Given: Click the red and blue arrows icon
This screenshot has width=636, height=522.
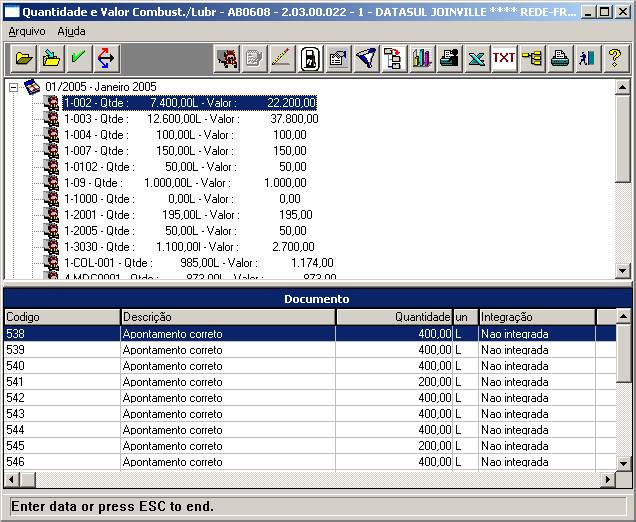Looking at the screenshot, I should click(x=106, y=58).
